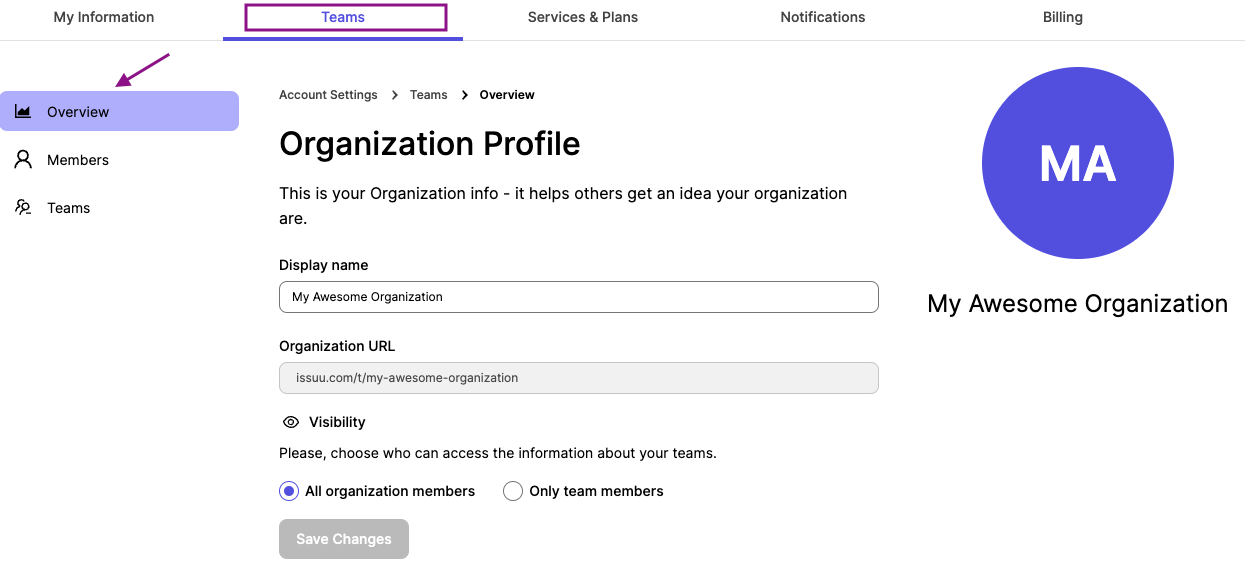Image resolution: width=1245 pixels, height=568 pixels.
Task: Open the My Information tab
Action: point(104,17)
